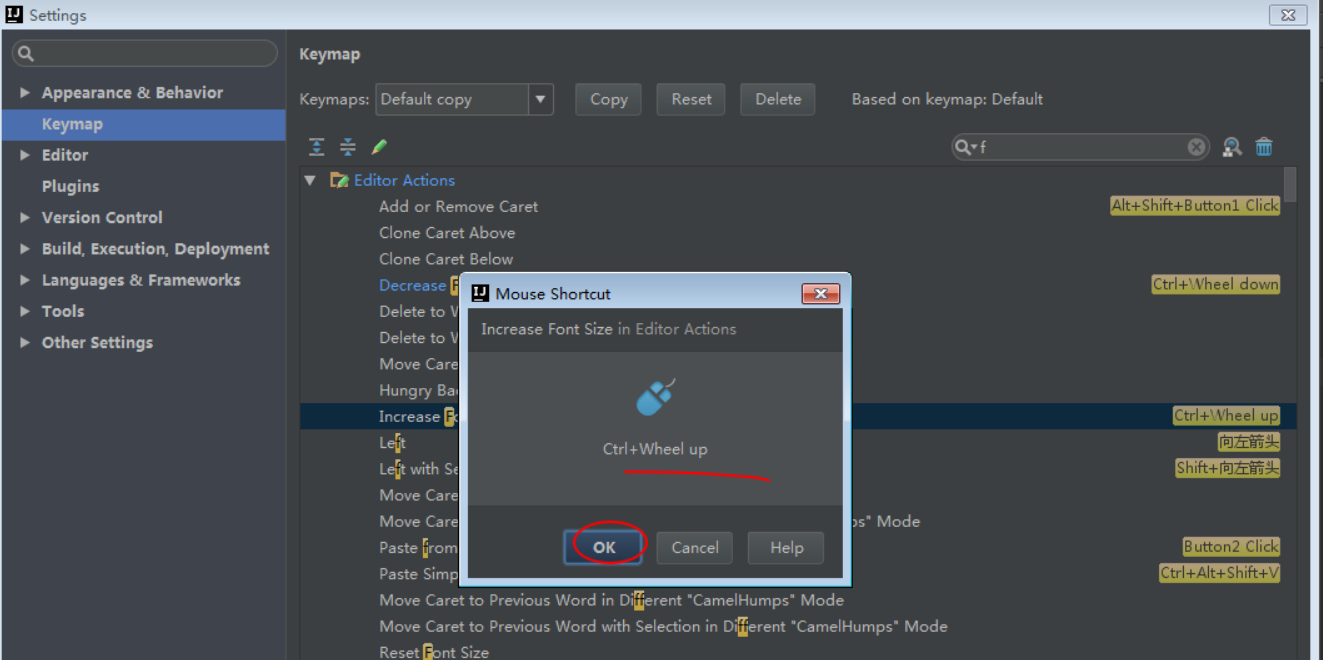Select Move Caret to Previous Word in Different CamelHumps

tap(611, 600)
